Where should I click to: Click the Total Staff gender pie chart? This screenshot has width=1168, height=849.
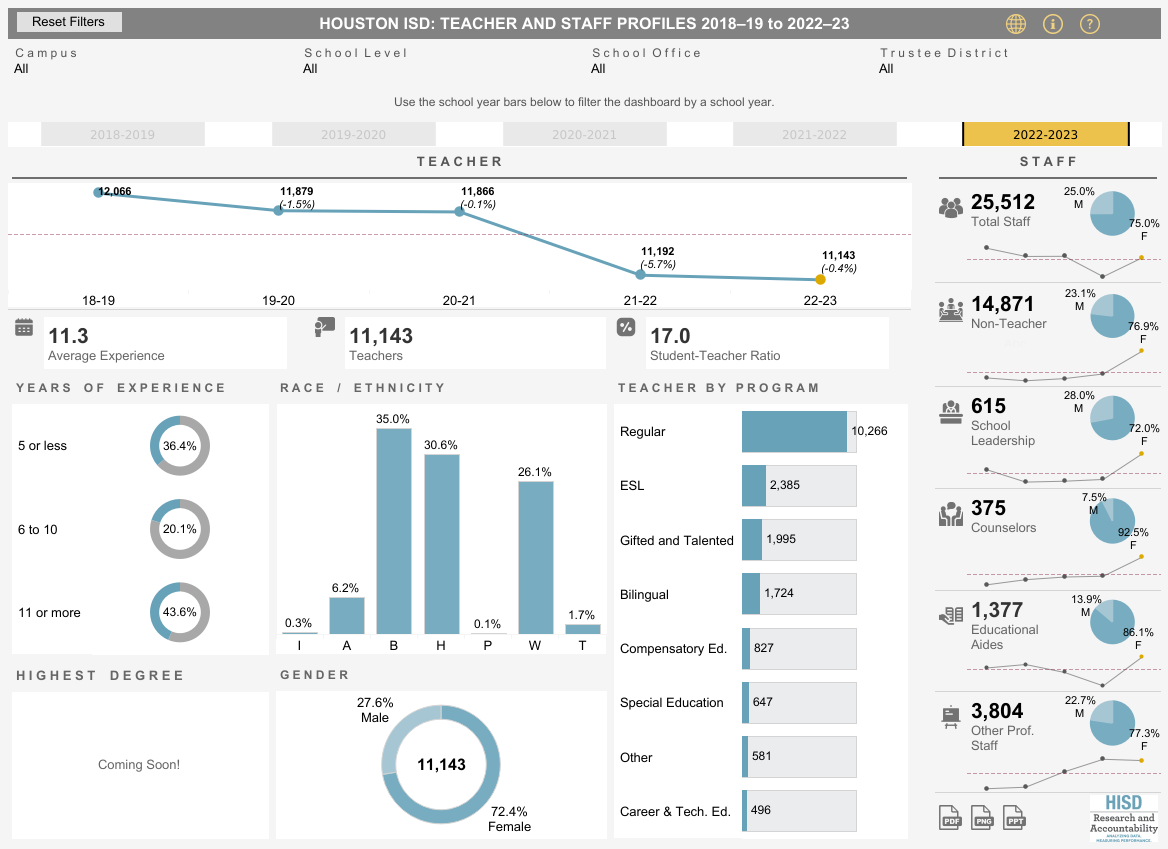click(x=1112, y=214)
